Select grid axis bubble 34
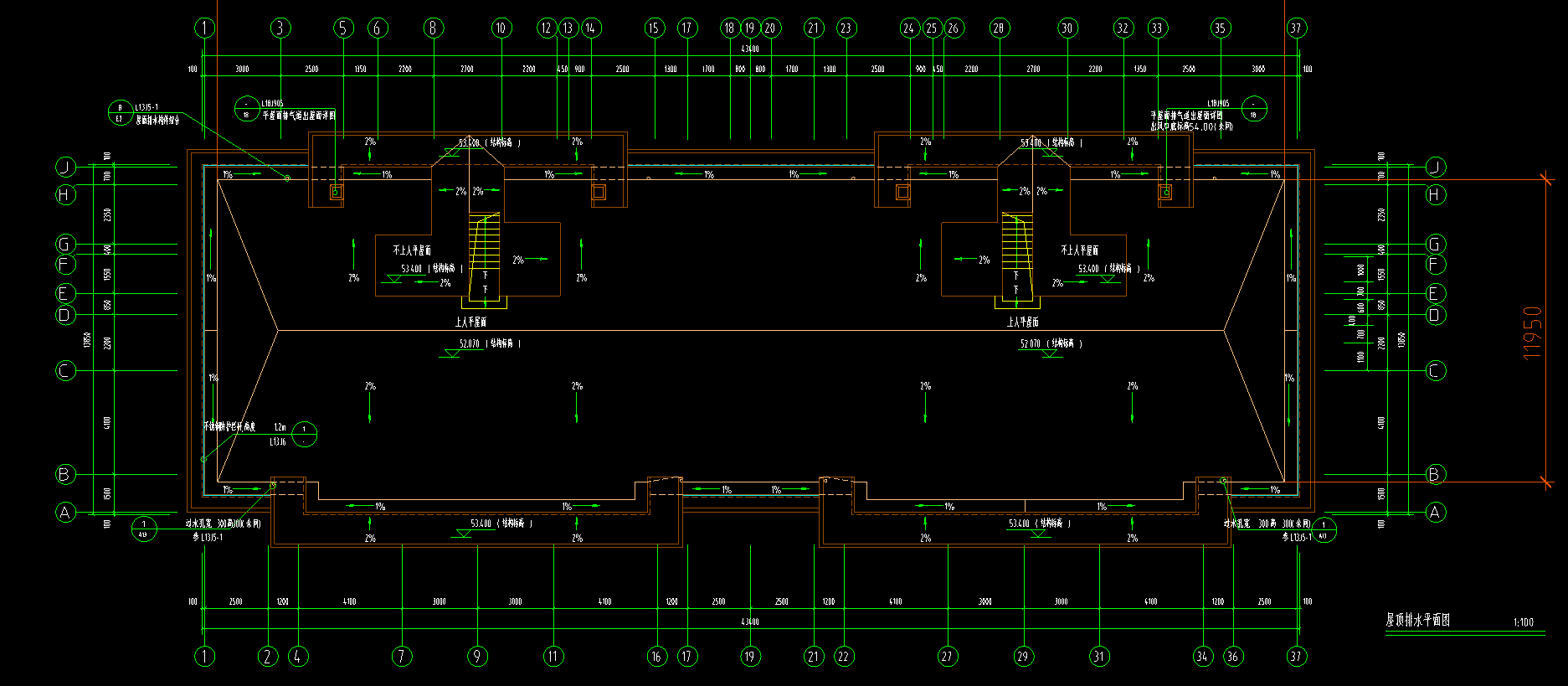 coord(1203,656)
